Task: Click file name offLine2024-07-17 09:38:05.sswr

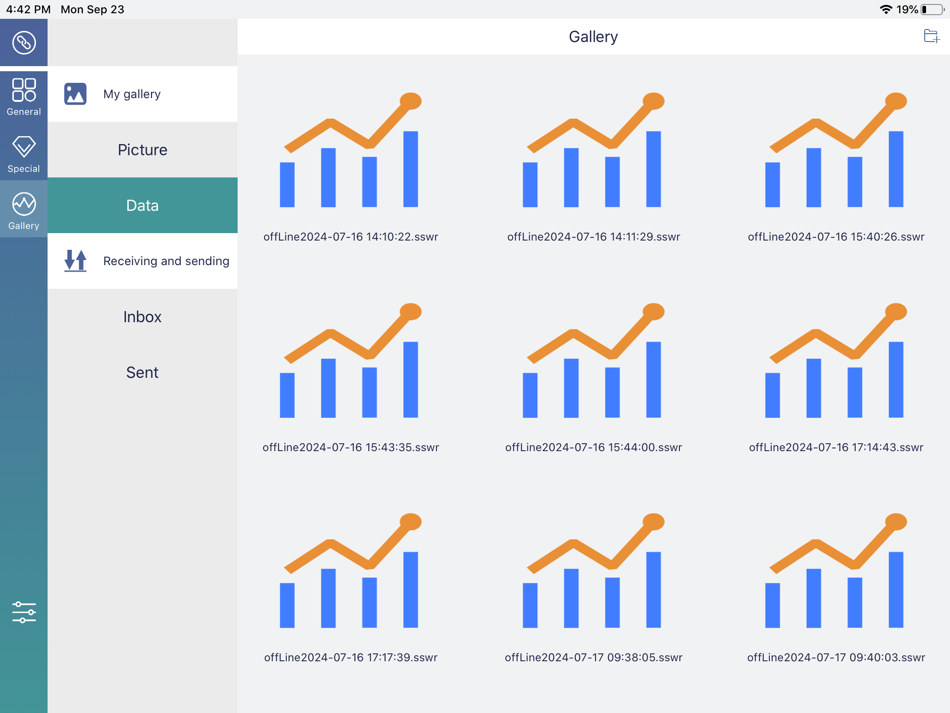Action: 594,657
